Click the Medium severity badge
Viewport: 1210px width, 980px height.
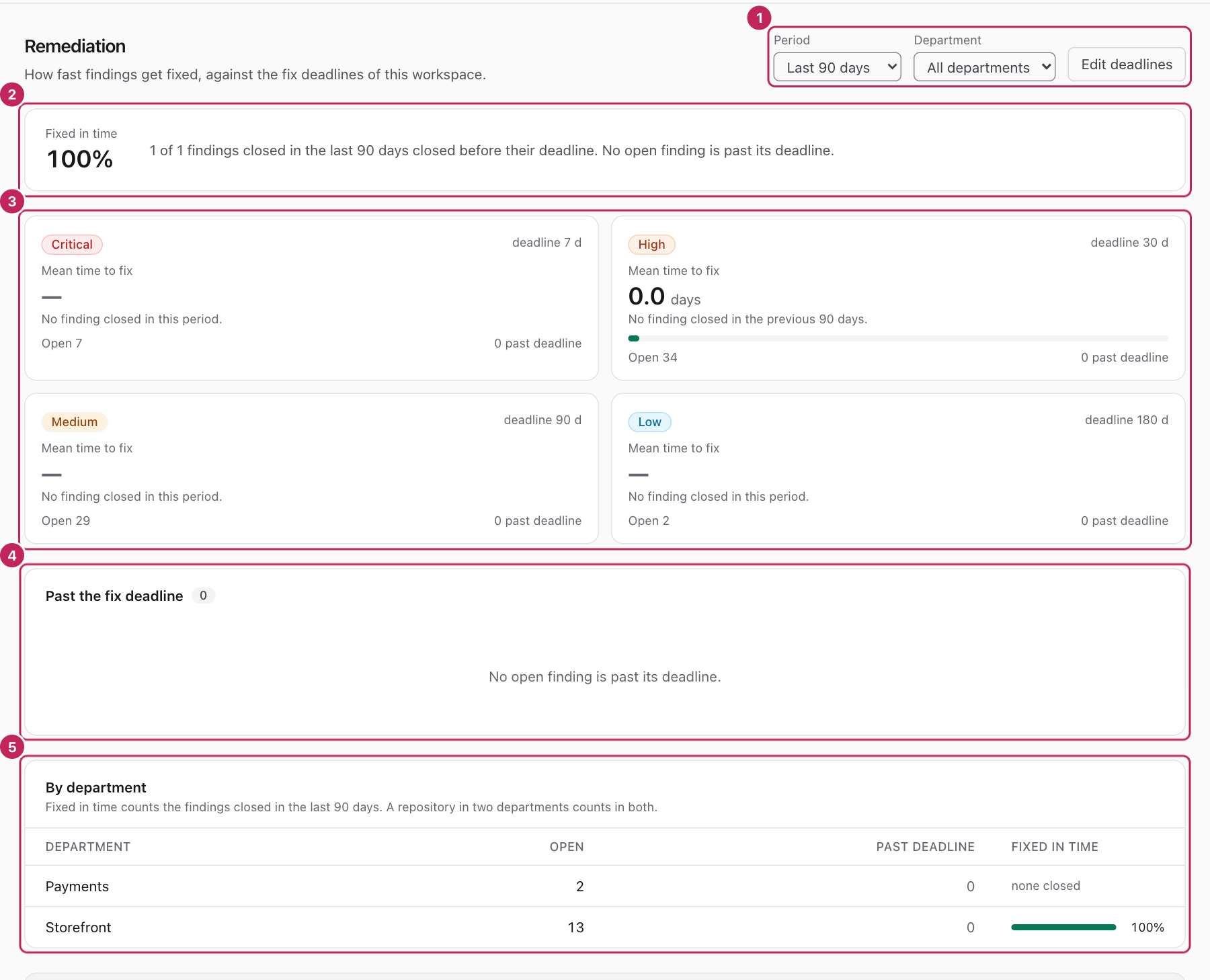tap(75, 422)
